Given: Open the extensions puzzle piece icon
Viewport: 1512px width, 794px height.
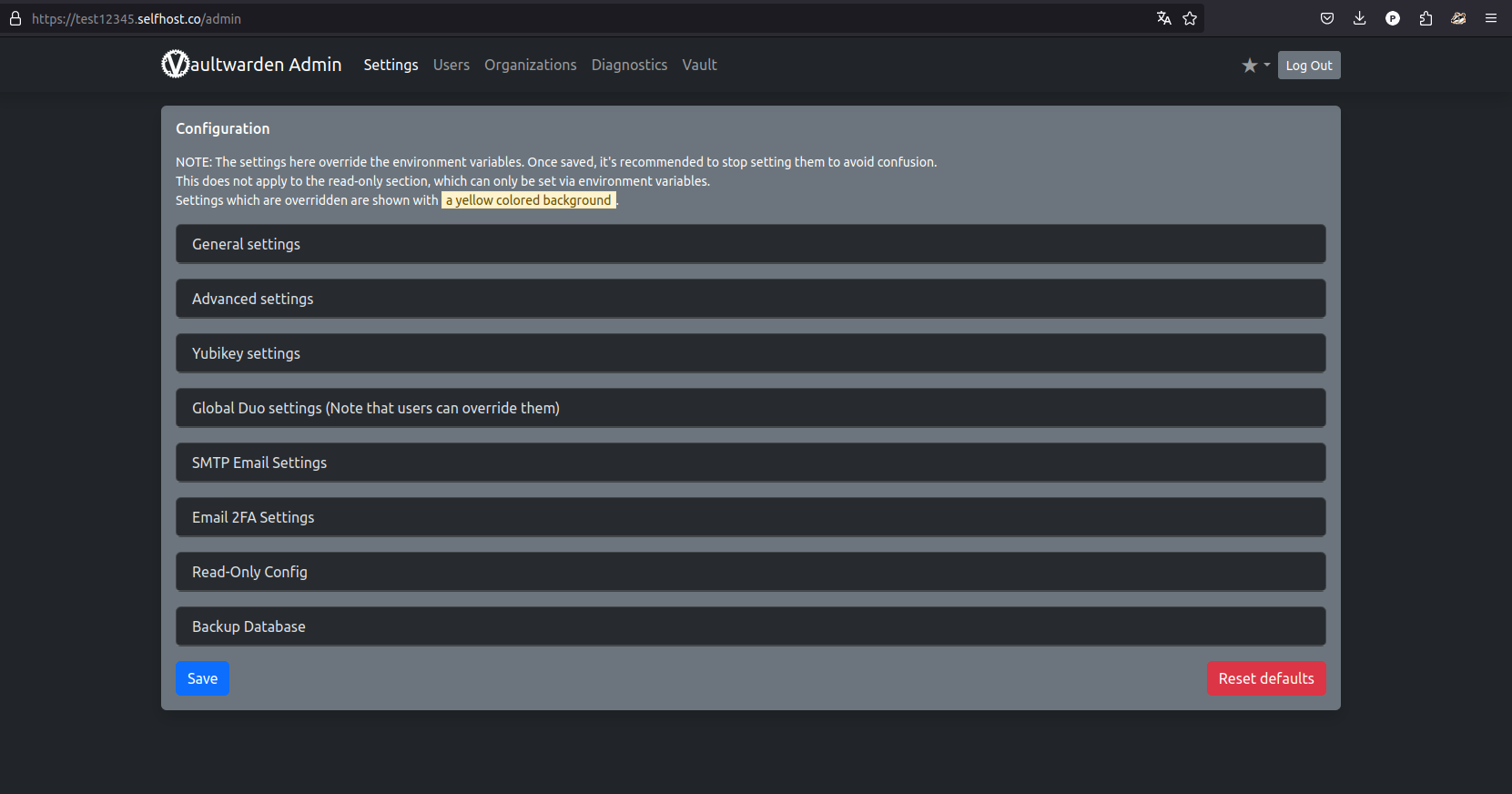Looking at the screenshot, I should [1426, 18].
